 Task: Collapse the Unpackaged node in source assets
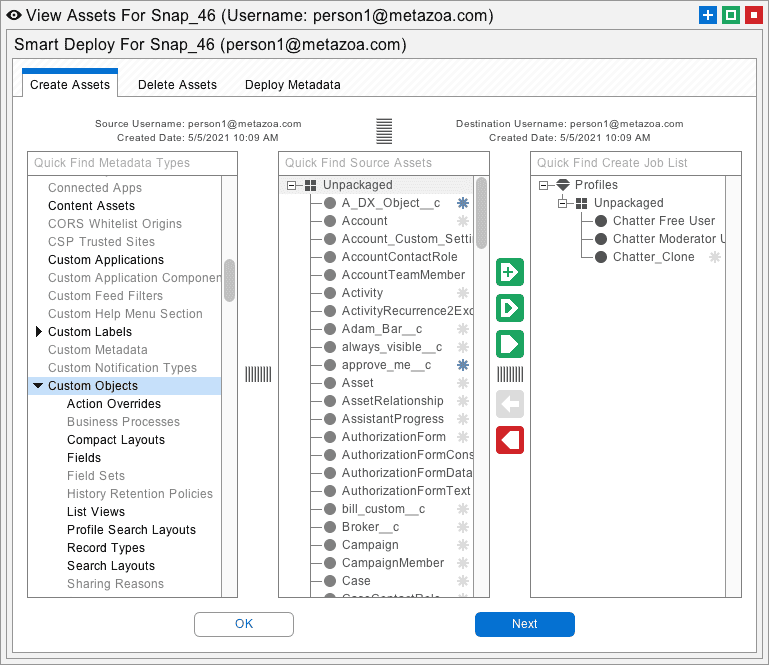click(291, 185)
